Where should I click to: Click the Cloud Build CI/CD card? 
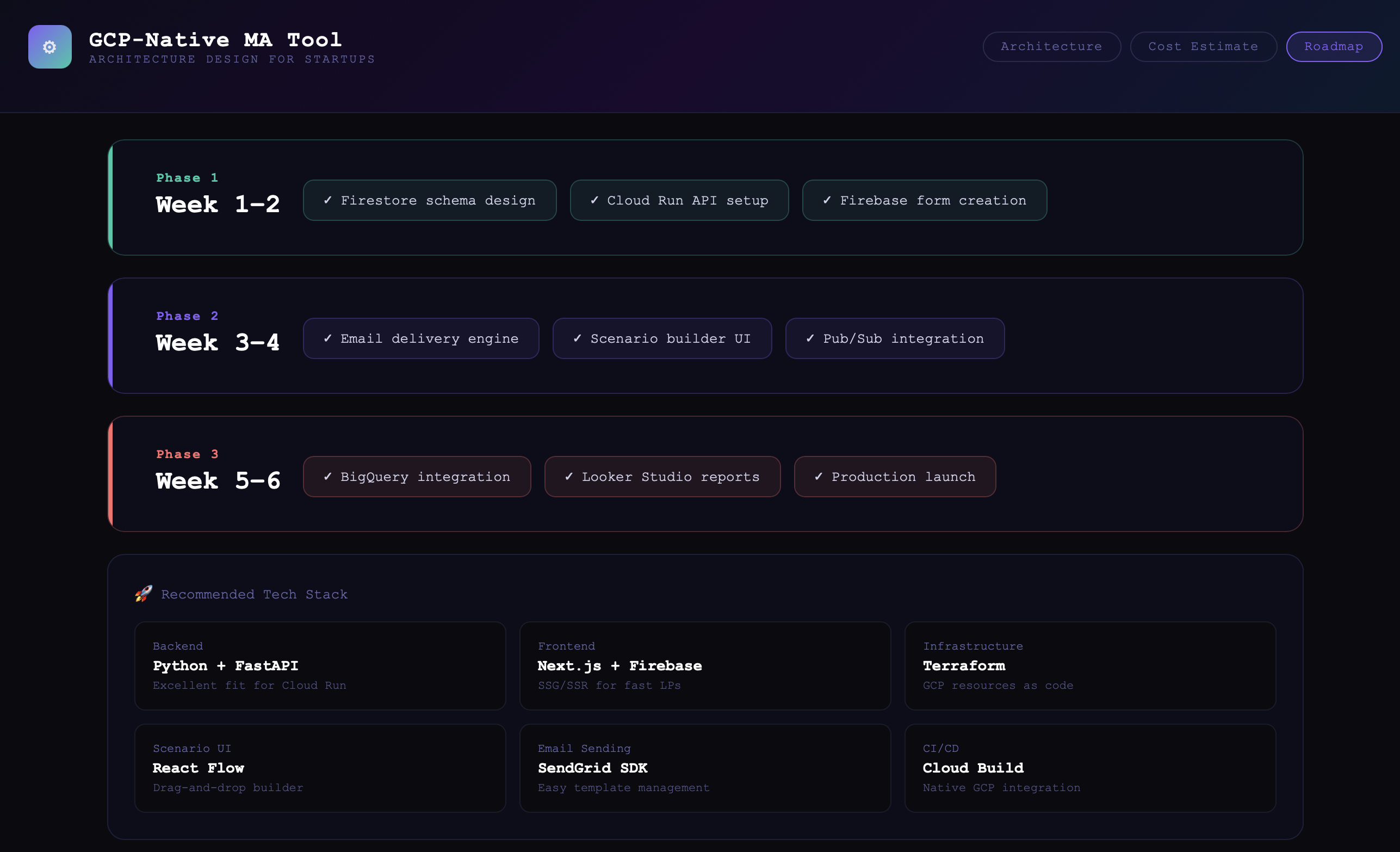pos(1090,768)
